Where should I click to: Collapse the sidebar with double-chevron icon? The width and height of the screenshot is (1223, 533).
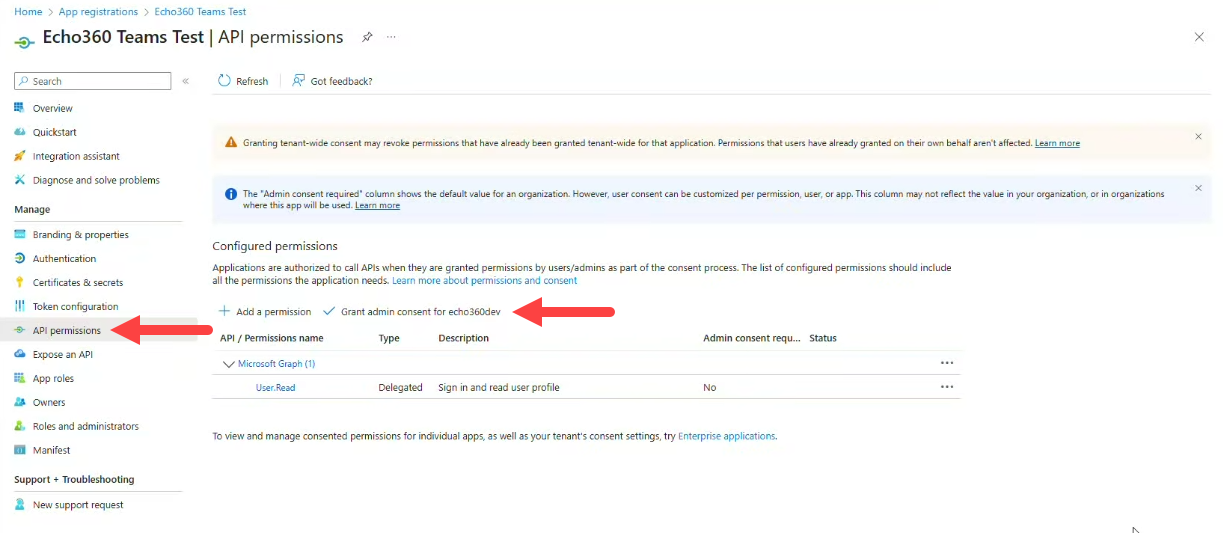tap(185, 81)
